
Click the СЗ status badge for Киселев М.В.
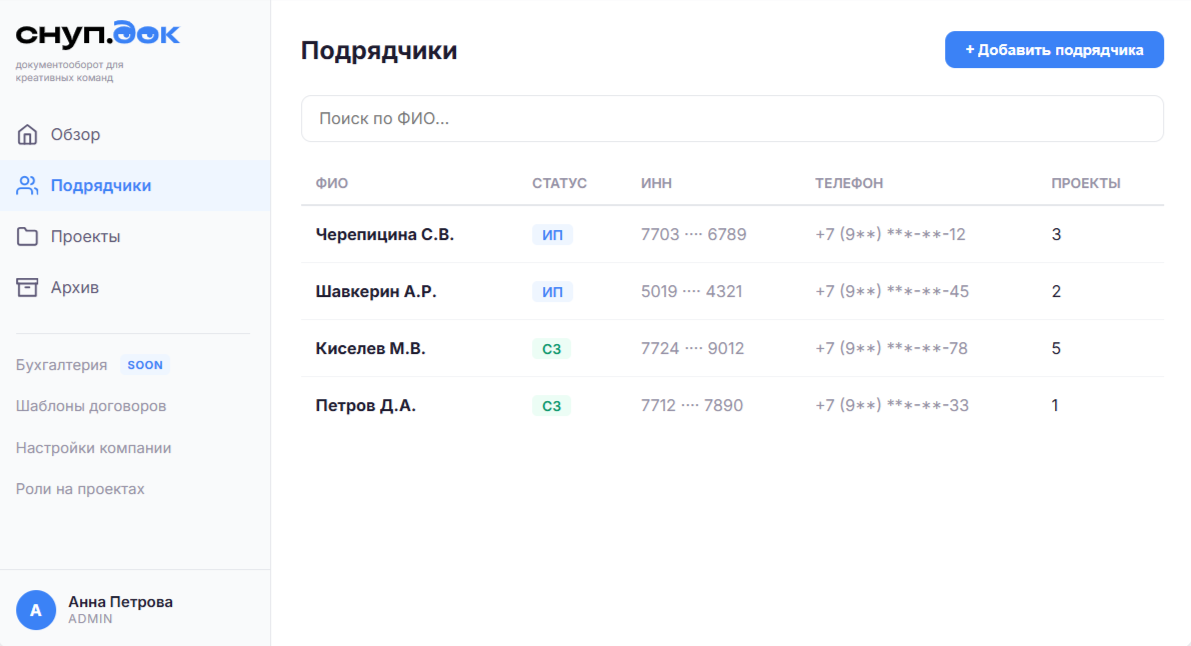point(551,348)
